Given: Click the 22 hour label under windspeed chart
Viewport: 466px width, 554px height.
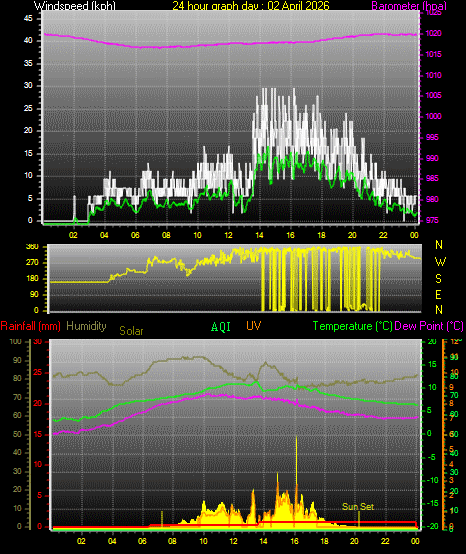Looking at the screenshot, I should click(383, 235).
